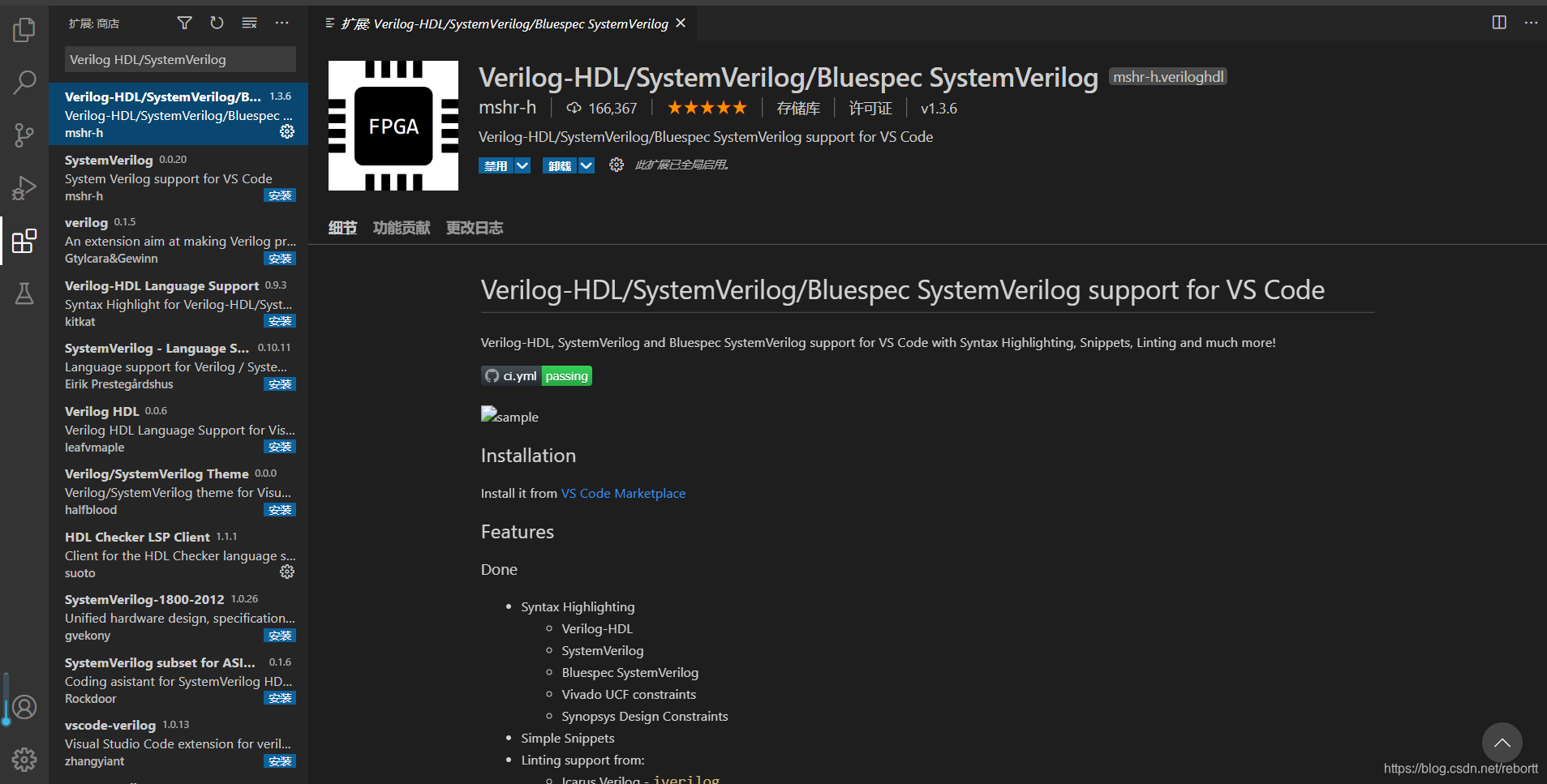
Task: Click the mshr-h publisher name in header
Action: [507, 107]
